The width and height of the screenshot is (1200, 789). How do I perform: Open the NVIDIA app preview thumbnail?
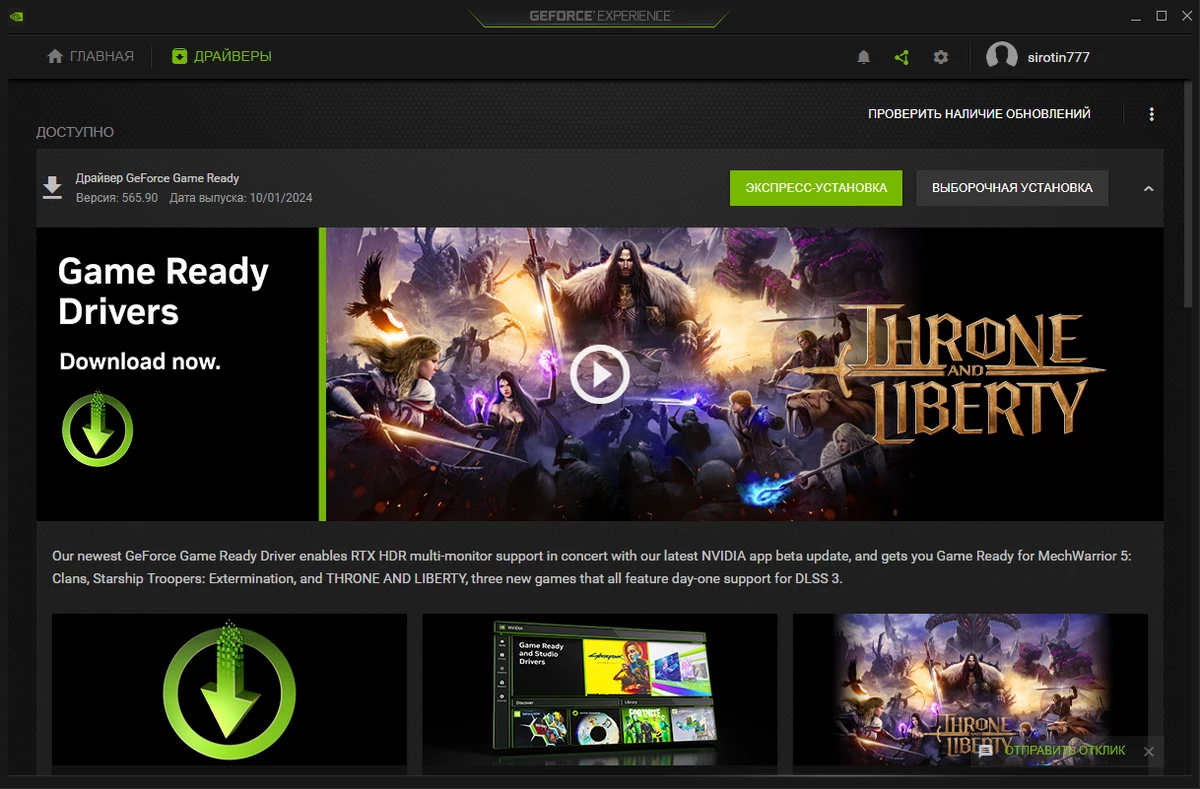click(x=600, y=689)
